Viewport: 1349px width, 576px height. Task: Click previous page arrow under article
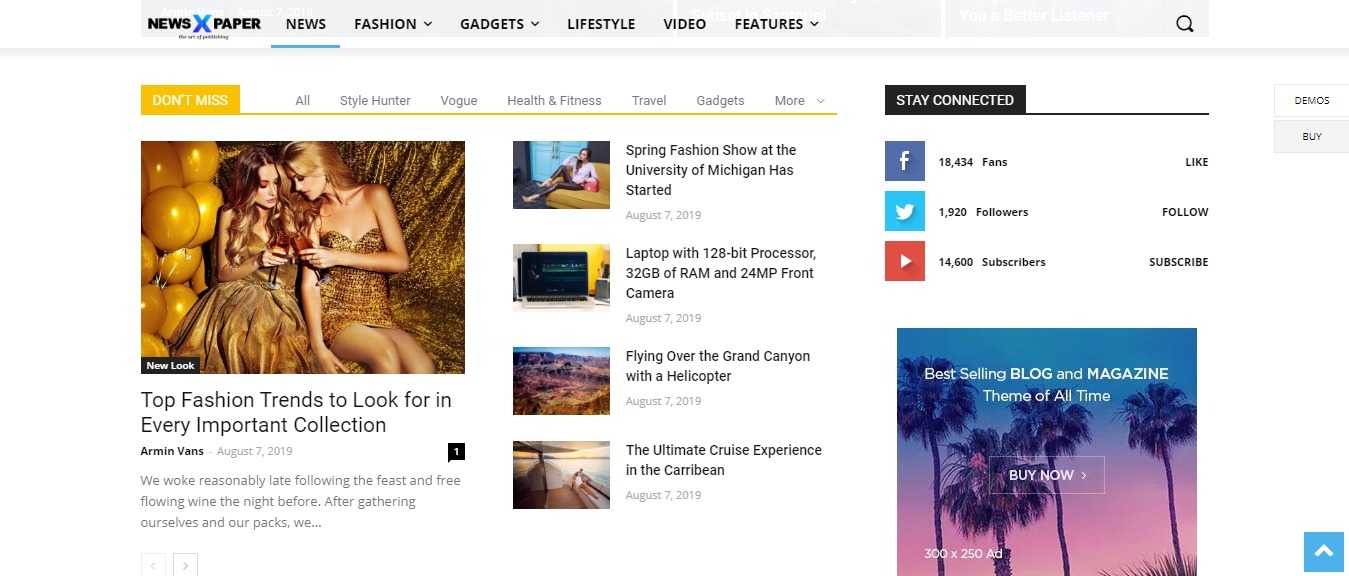153,565
